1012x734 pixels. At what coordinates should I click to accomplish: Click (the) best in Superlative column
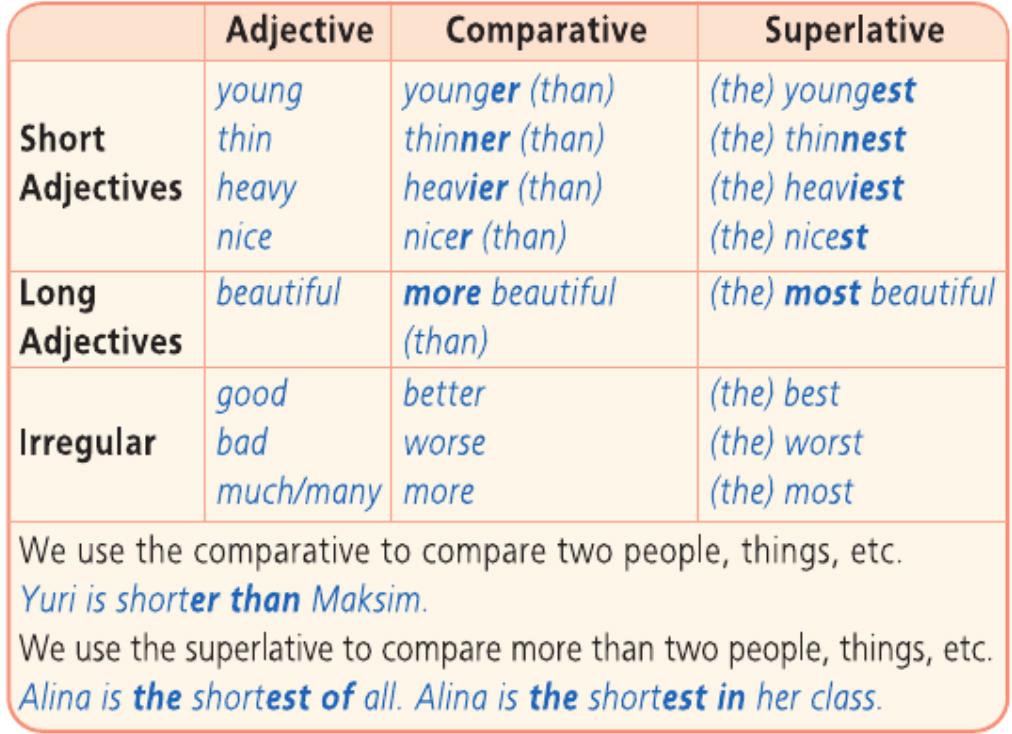(774, 394)
